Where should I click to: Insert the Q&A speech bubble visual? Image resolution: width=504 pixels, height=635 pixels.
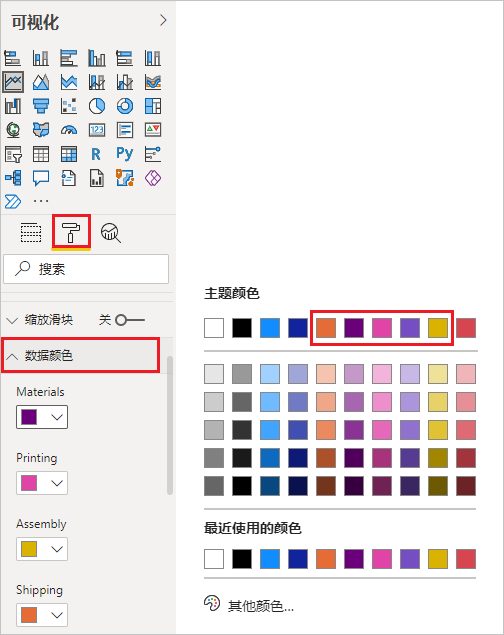[x=41, y=178]
